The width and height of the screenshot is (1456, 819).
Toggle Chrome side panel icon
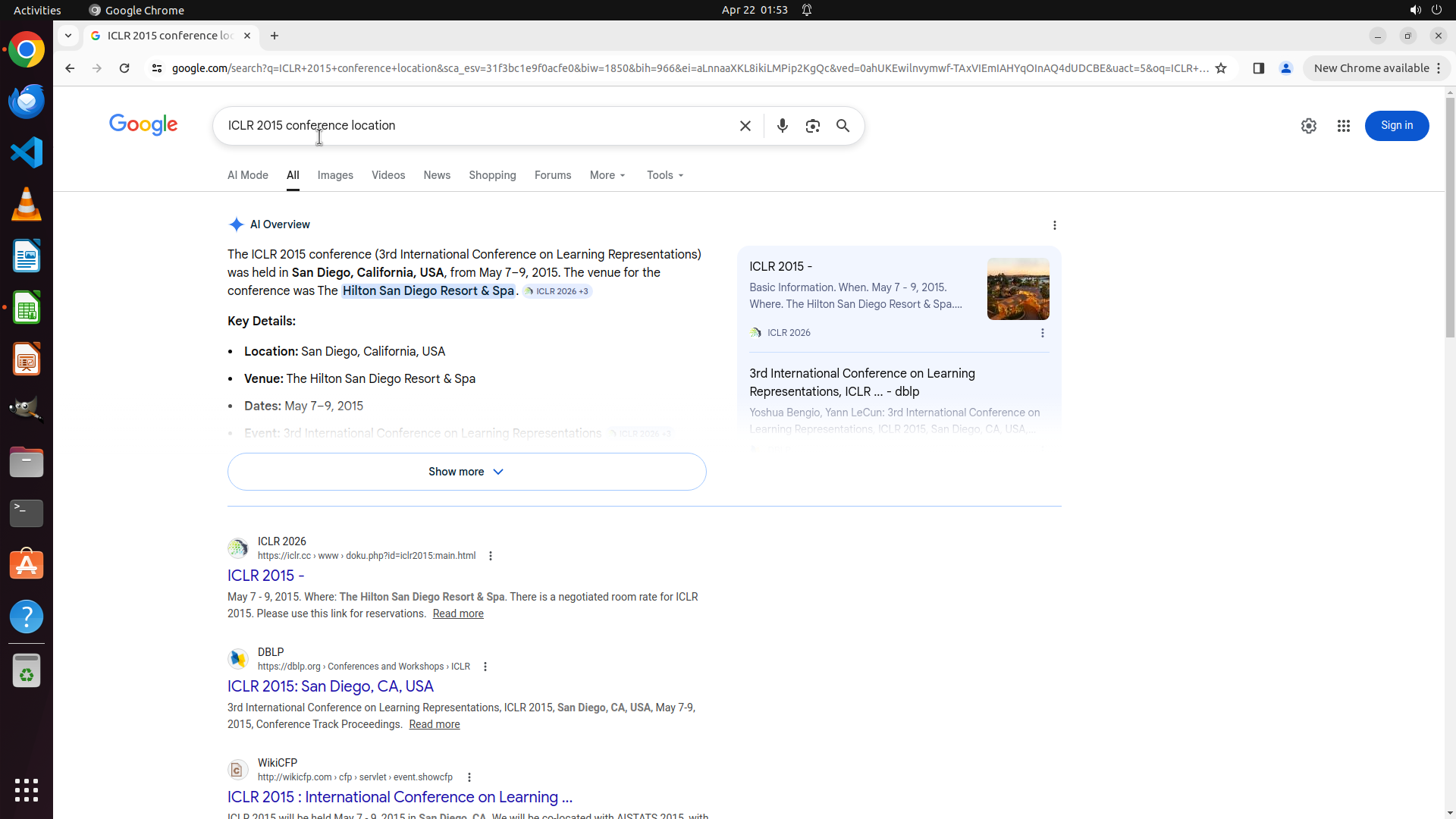[x=1258, y=68]
